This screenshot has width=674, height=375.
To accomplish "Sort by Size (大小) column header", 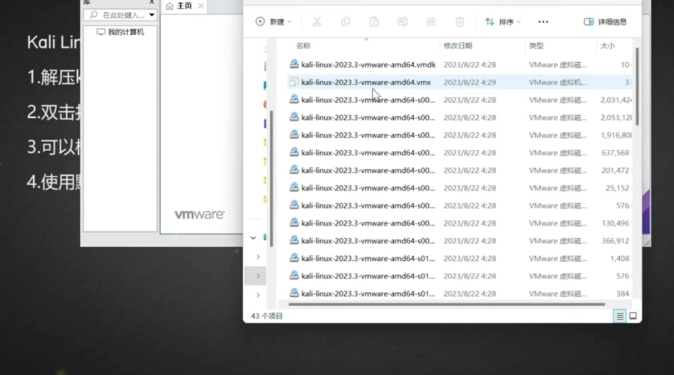I will (607, 46).
